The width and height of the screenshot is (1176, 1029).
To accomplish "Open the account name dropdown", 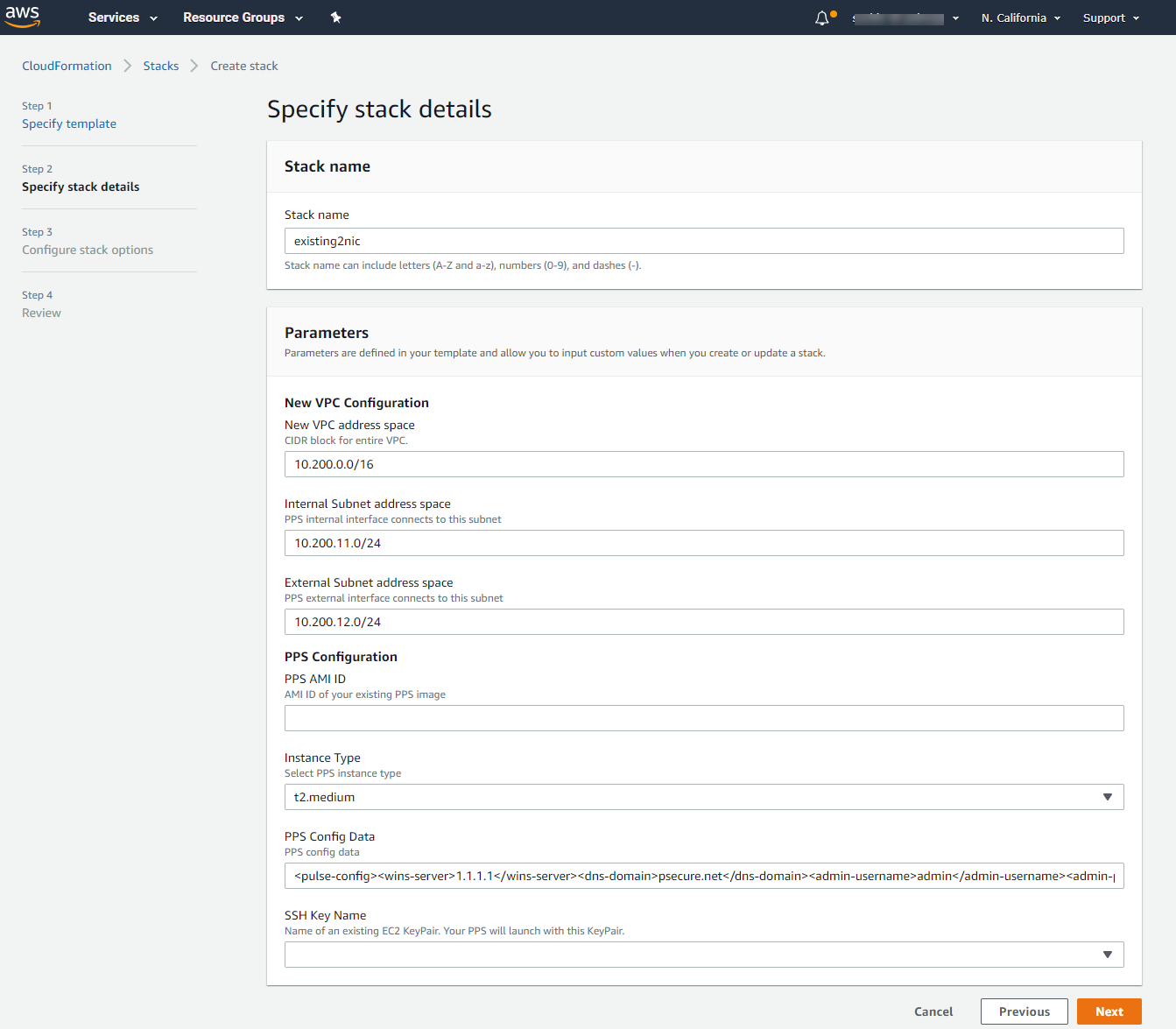I will coord(906,18).
